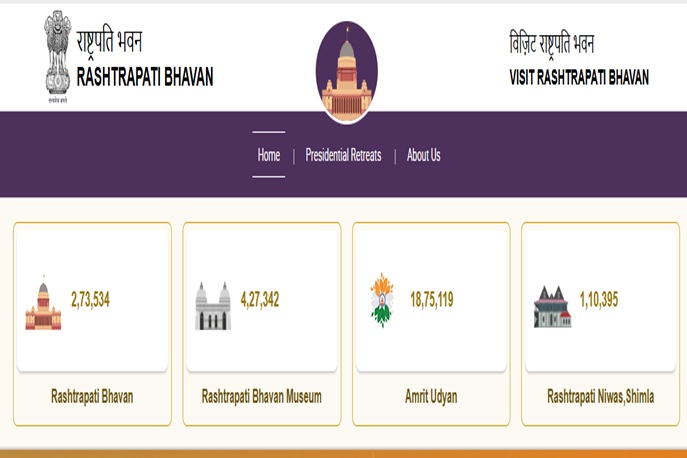This screenshot has width=687, height=458.
Task: Click the visitor count 1,10,395
Action: (599, 300)
